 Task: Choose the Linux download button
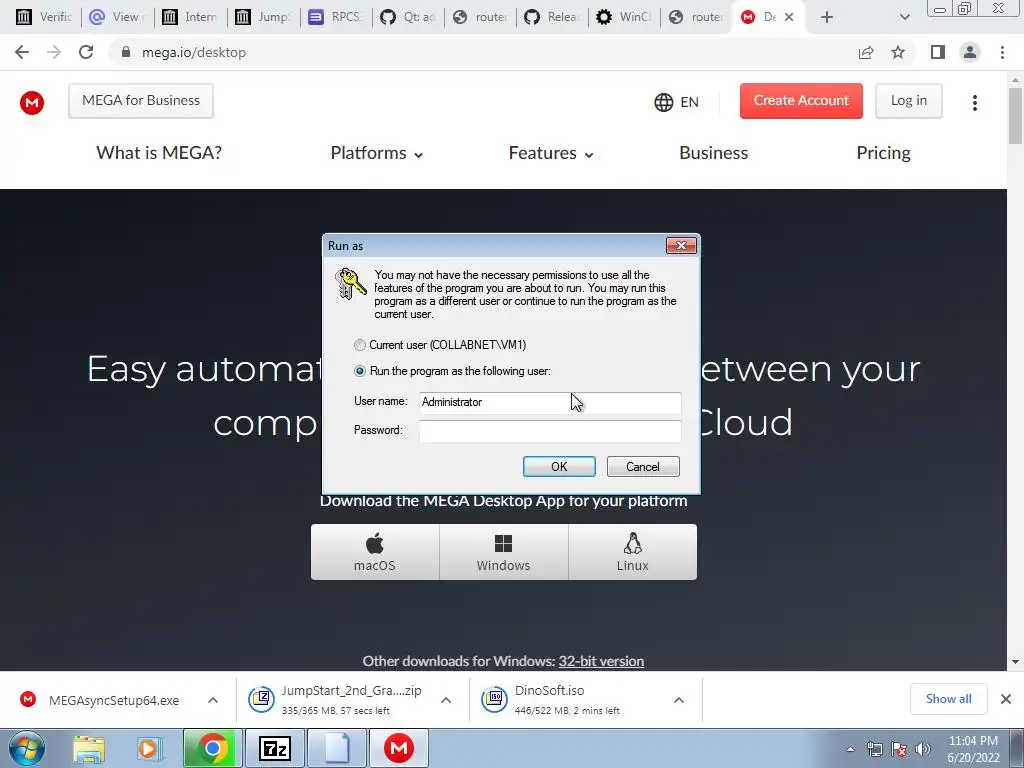coord(632,552)
